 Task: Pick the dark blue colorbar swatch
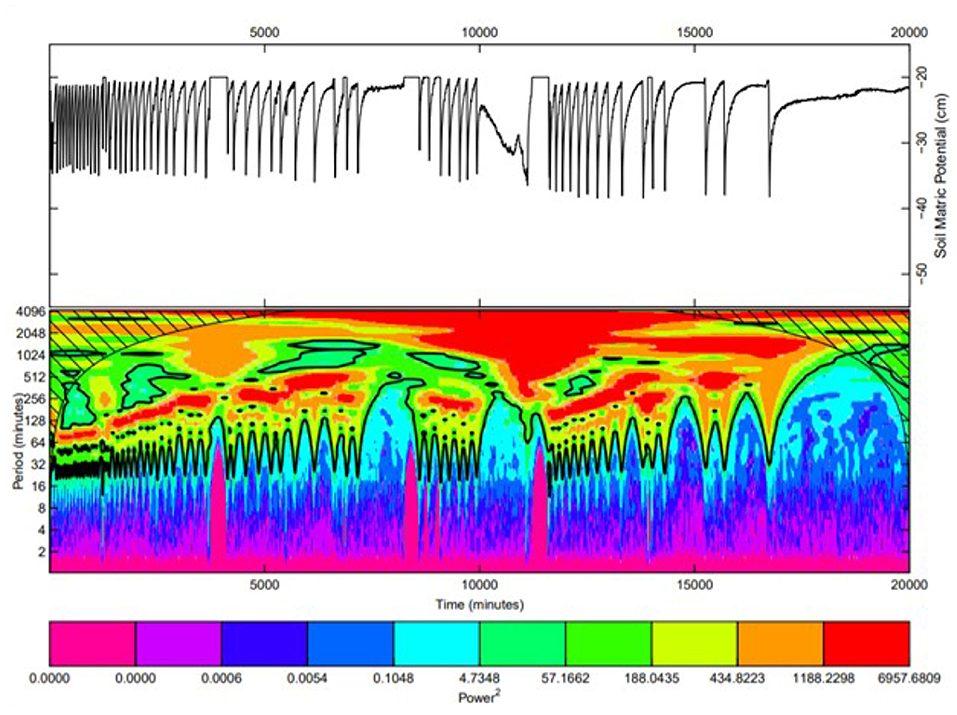tap(264, 644)
